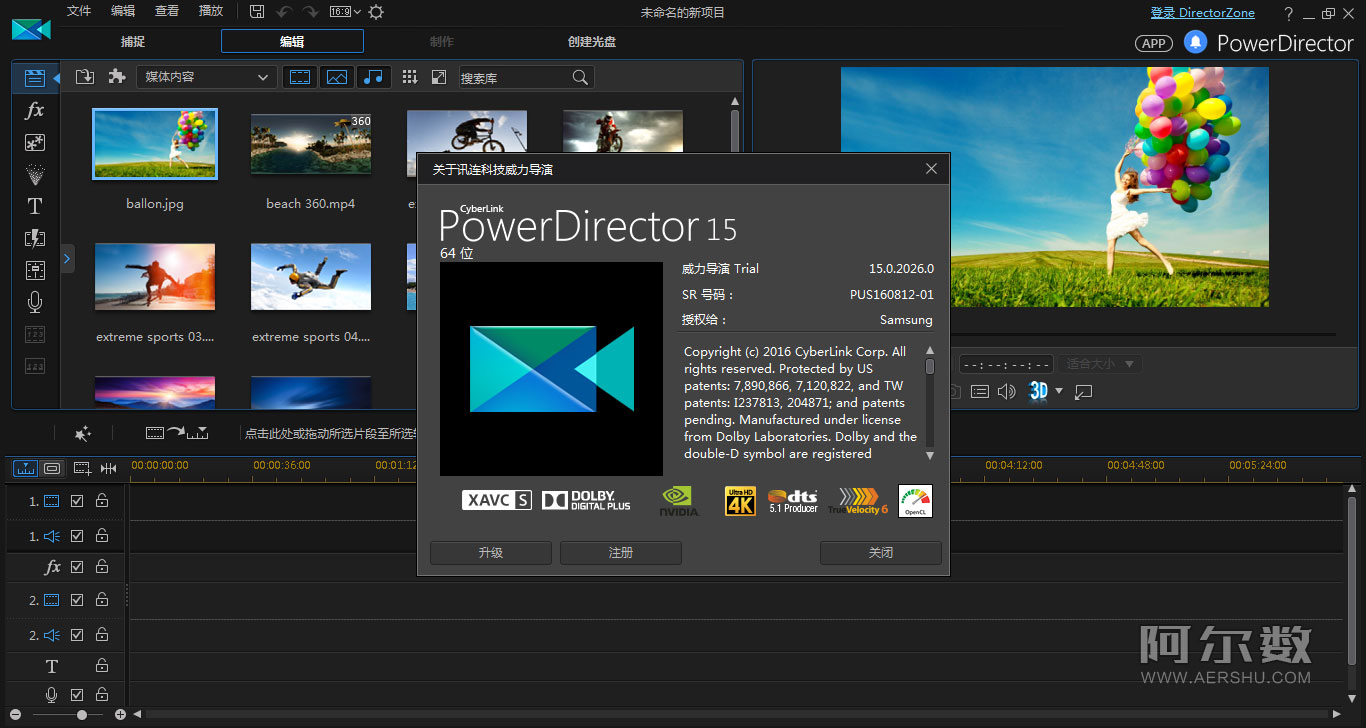
Task: Open the Subtitle Room icon
Action: click(35, 366)
